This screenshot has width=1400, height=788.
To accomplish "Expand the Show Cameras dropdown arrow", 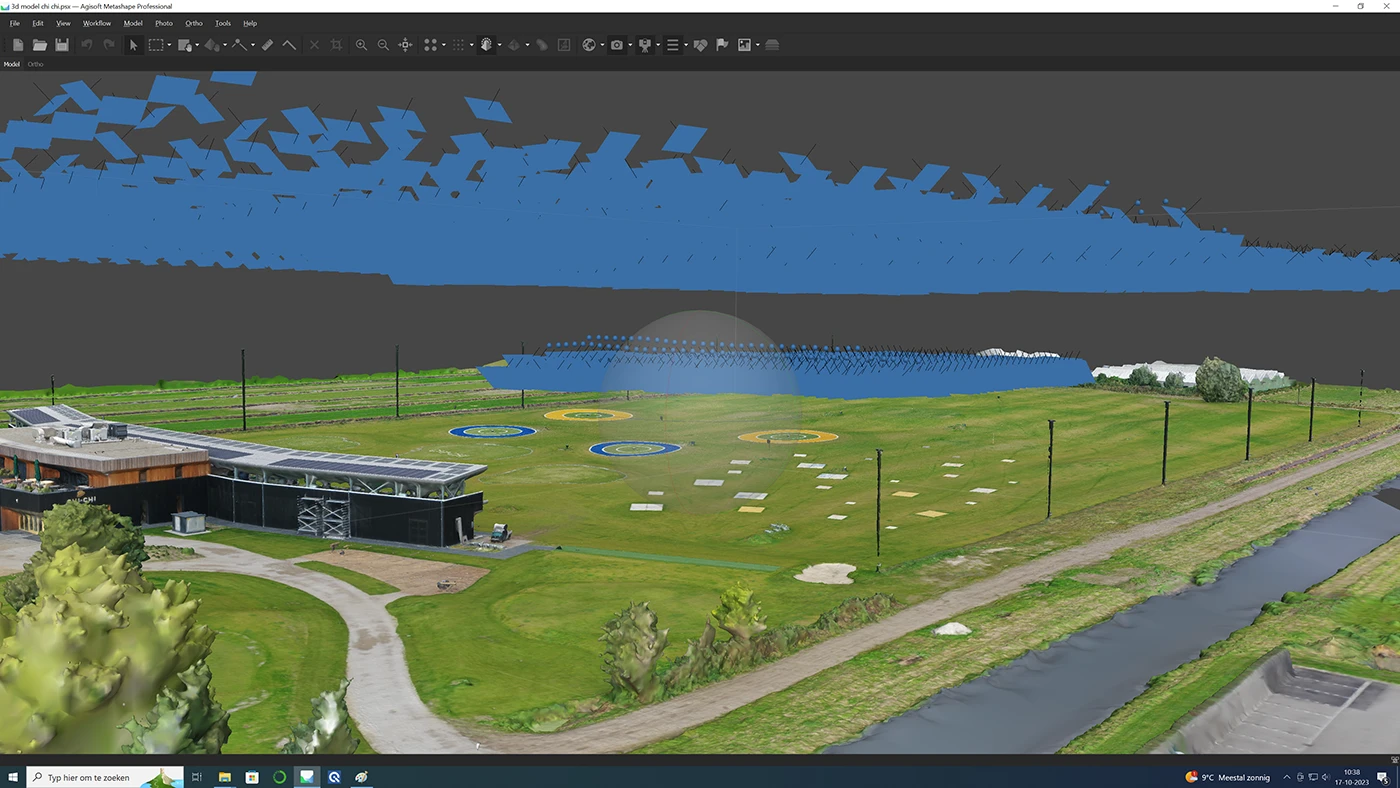I will pyautogui.click(x=630, y=45).
